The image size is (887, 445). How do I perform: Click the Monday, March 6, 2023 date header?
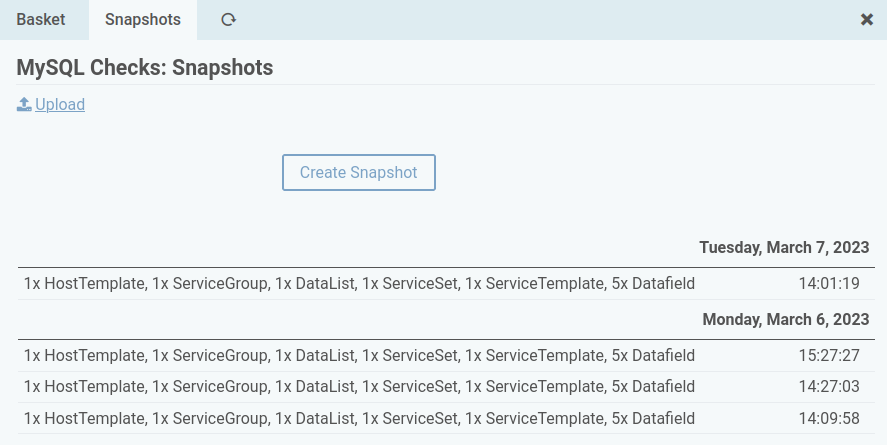pyautogui.click(x=786, y=319)
